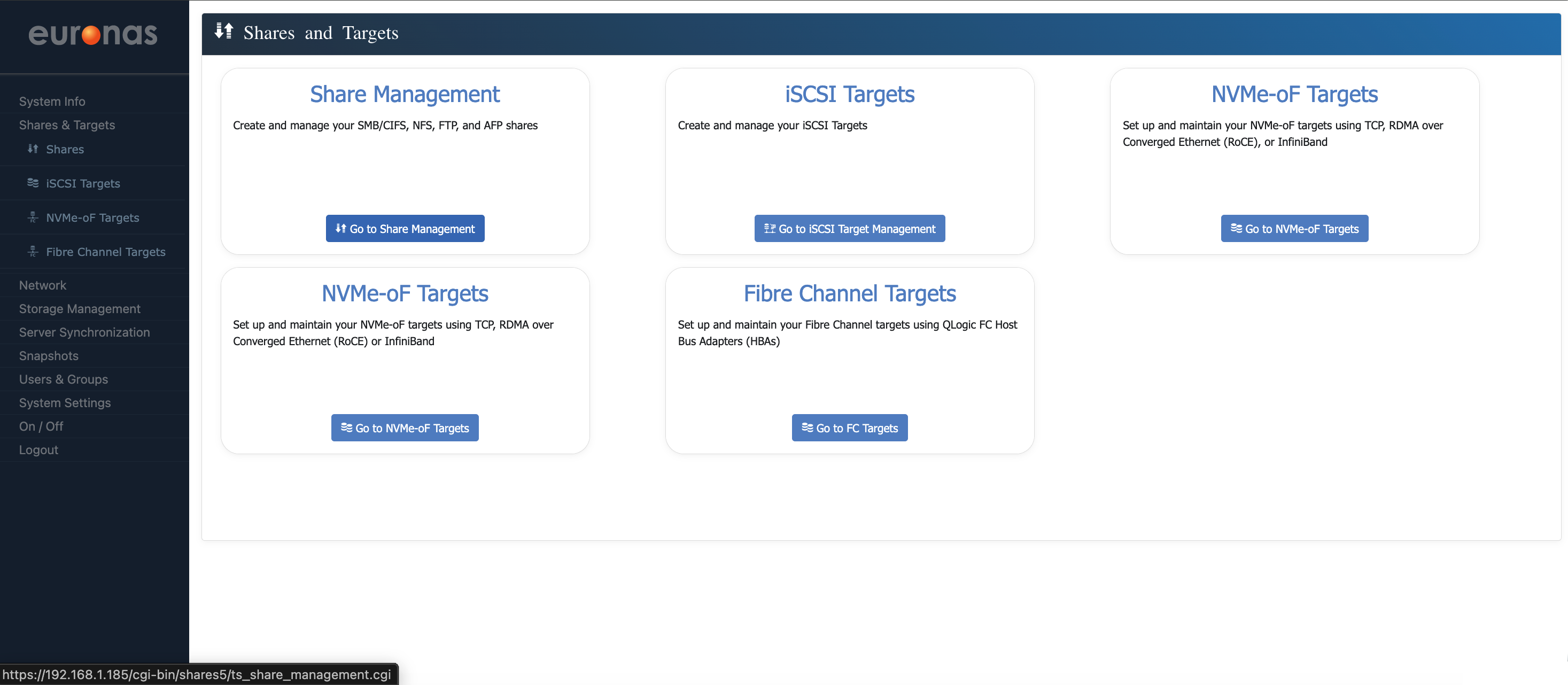Click icon on Go to FC Targets button
The image size is (1568, 685).
click(x=806, y=427)
